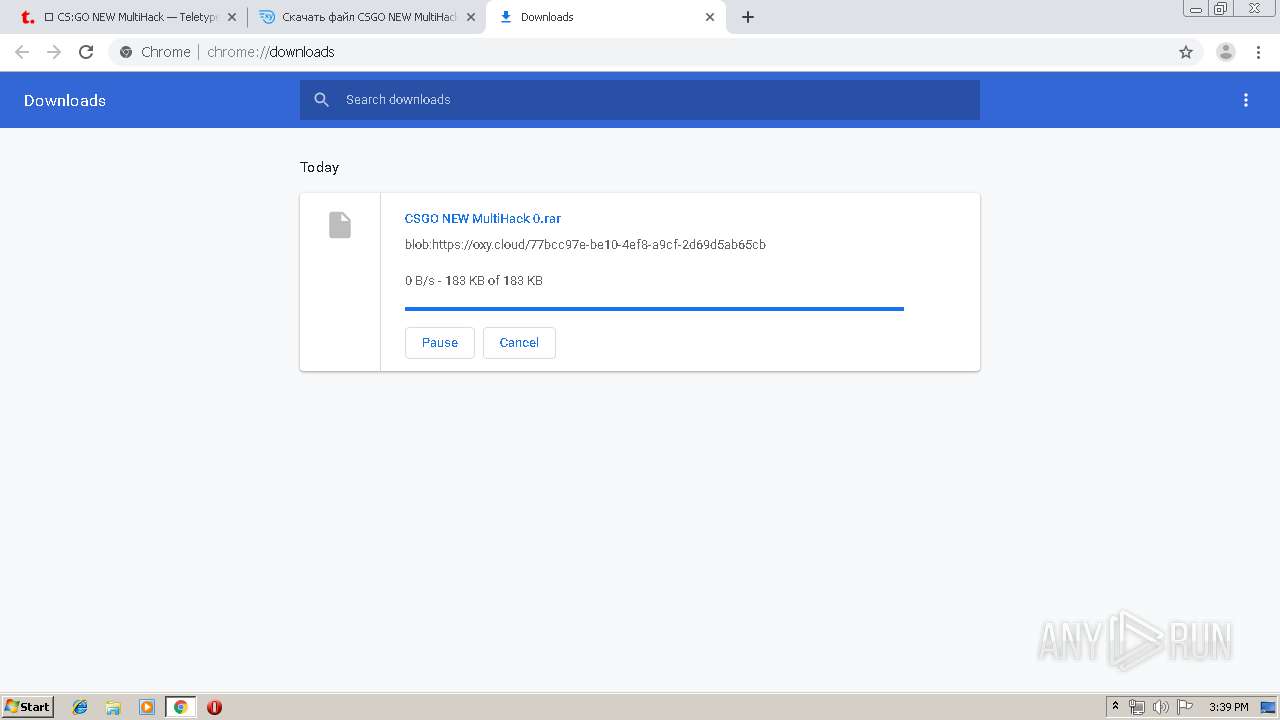This screenshot has width=1280, height=720.
Task: Click the search magnifier icon
Action: 321,100
